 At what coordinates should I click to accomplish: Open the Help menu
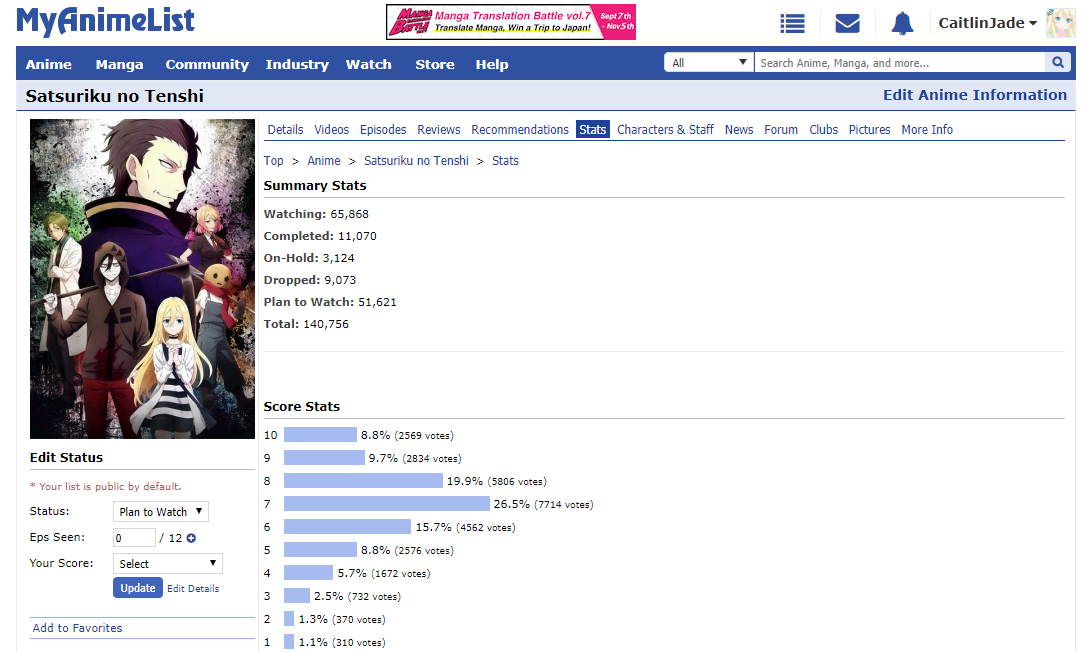492,64
